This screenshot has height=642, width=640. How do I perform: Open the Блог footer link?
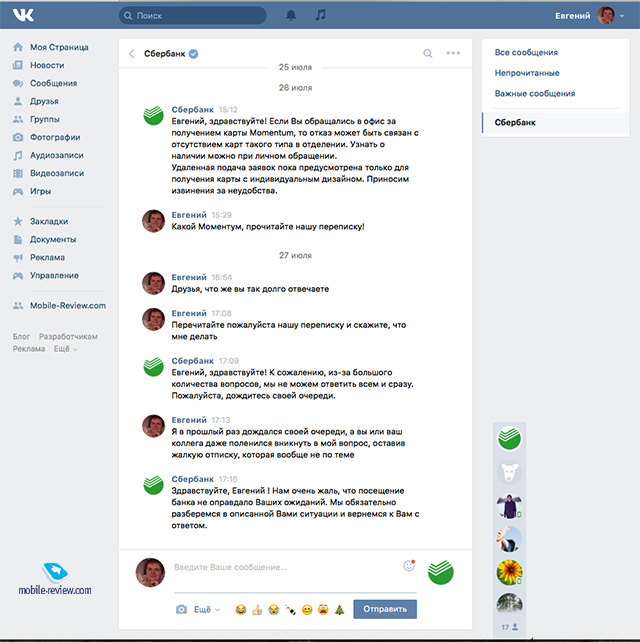[x=21, y=337]
